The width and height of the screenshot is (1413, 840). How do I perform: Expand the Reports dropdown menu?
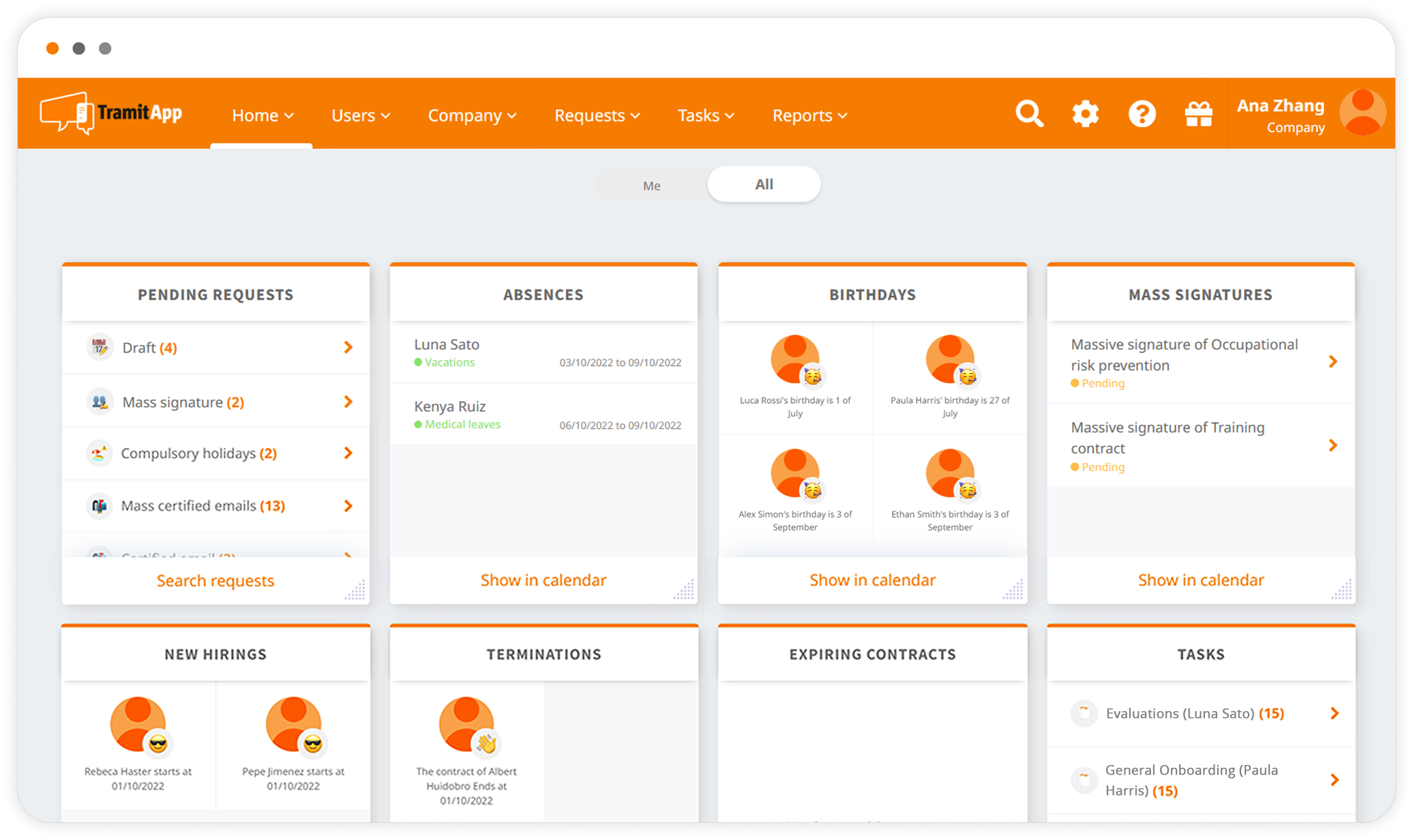[x=809, y=115]
